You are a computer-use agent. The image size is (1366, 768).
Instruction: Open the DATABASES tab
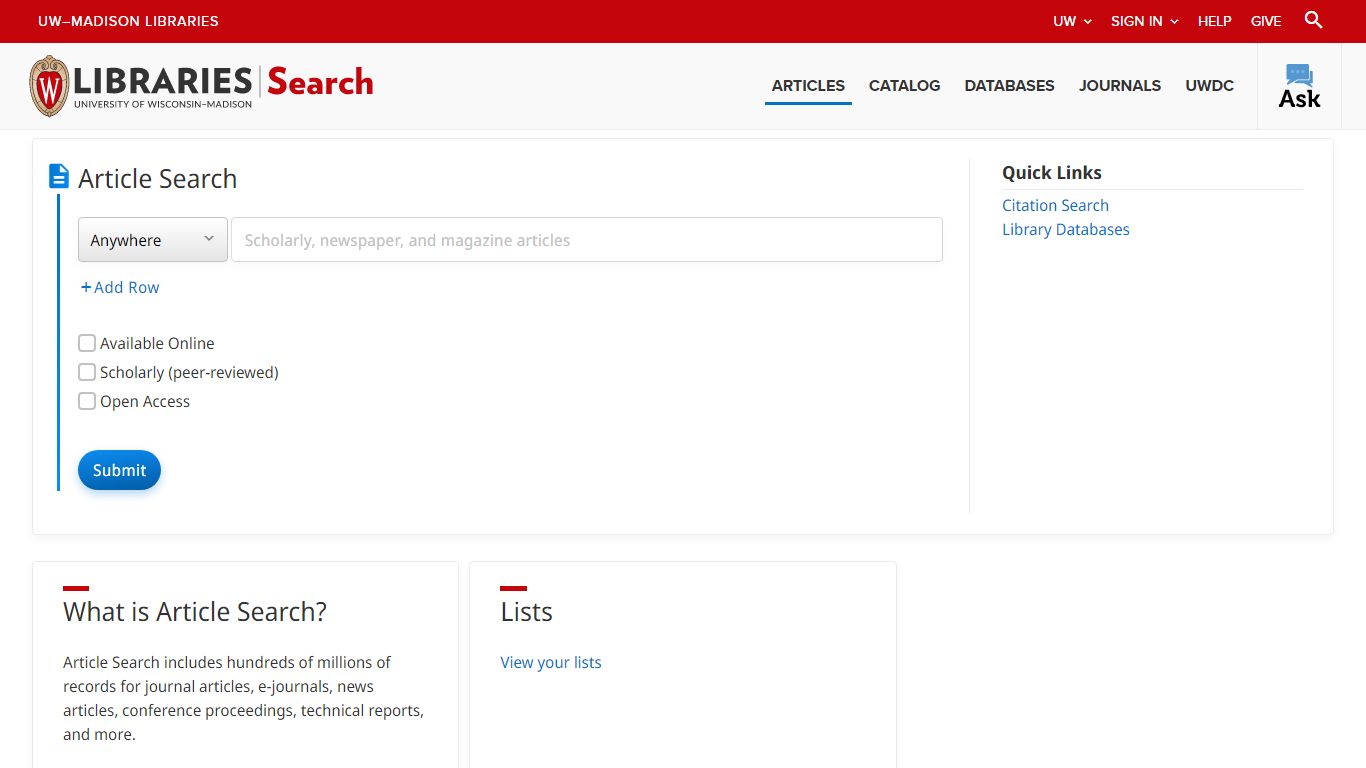point(1009,86)
